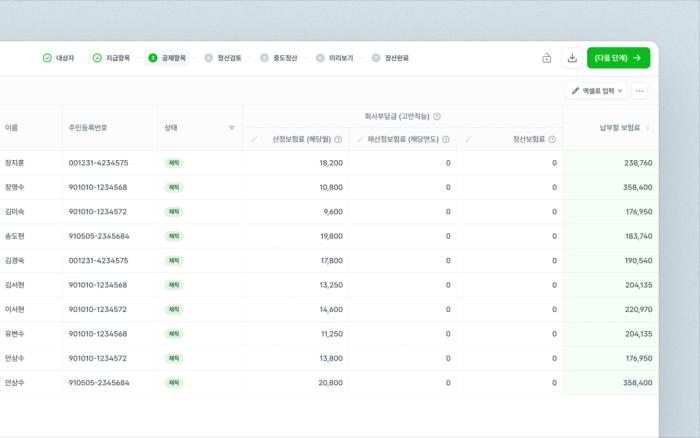Image resolution: width=700 pixels, height=438 pixels.
Task: Click help icon next to 회사부담금 (고안직능)
Action: [x=437, y=117]
